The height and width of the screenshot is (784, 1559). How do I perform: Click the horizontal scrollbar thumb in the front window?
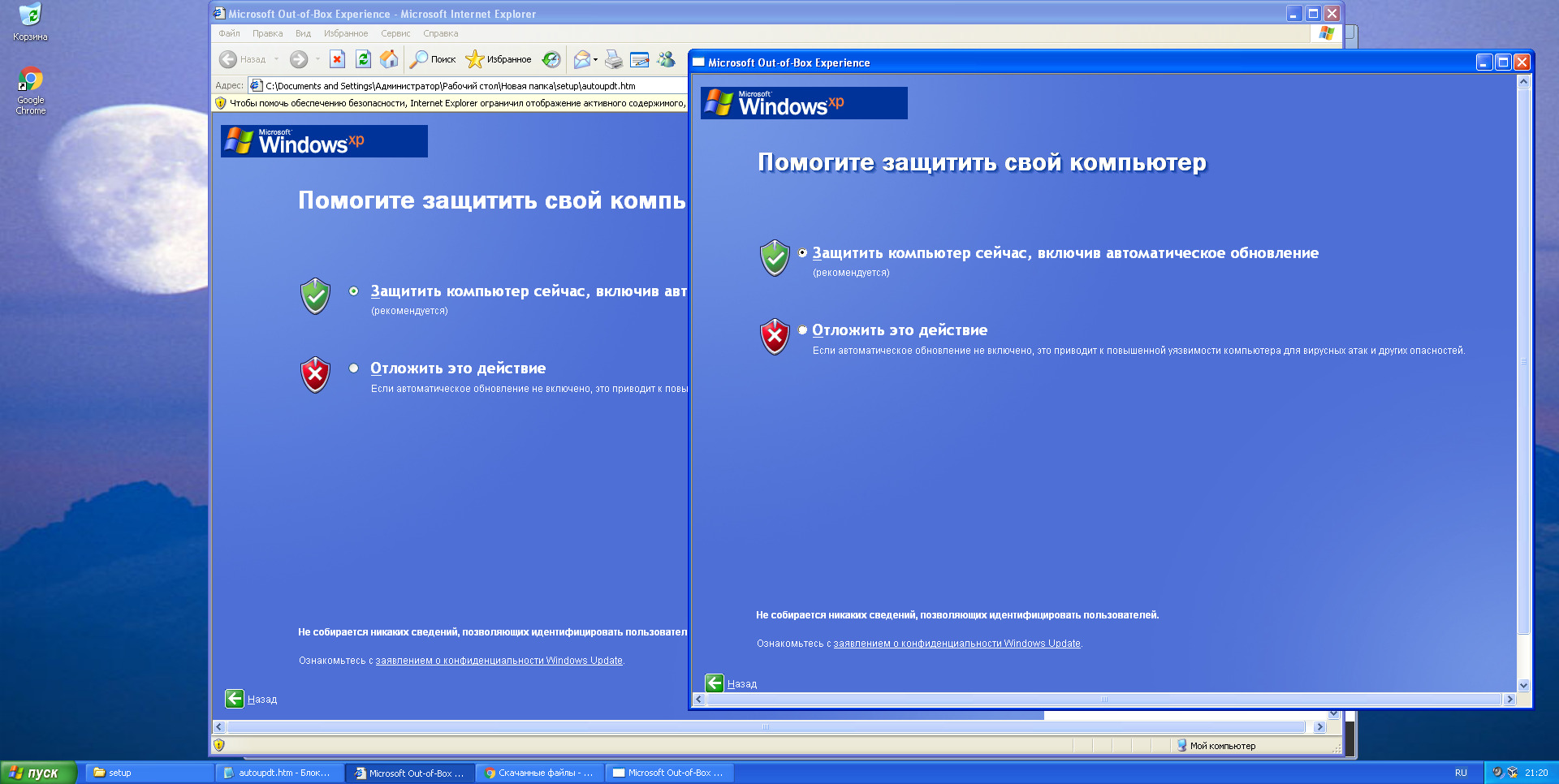tap(1104, 699)
